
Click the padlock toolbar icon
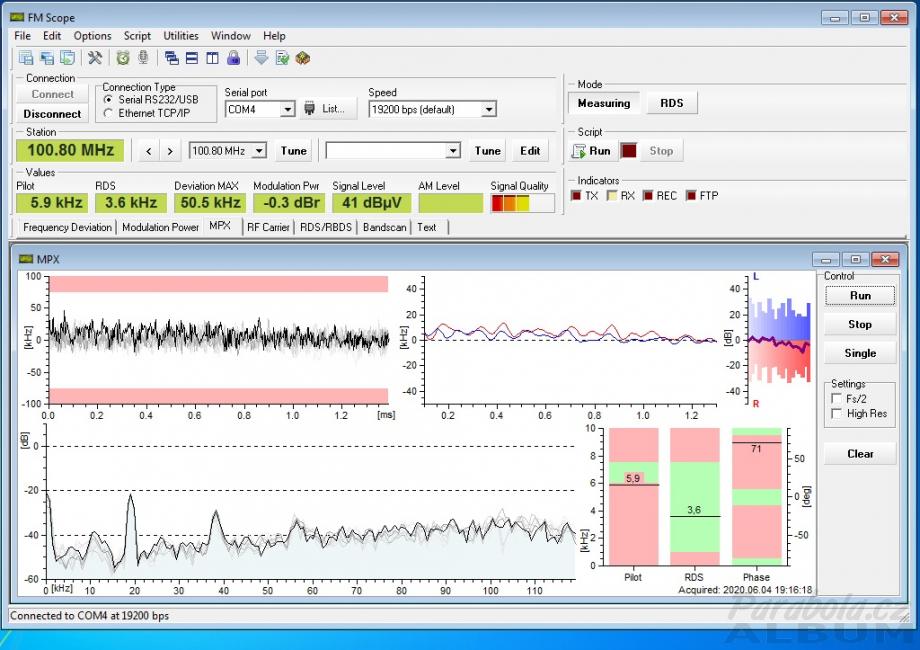pos(234,58)
